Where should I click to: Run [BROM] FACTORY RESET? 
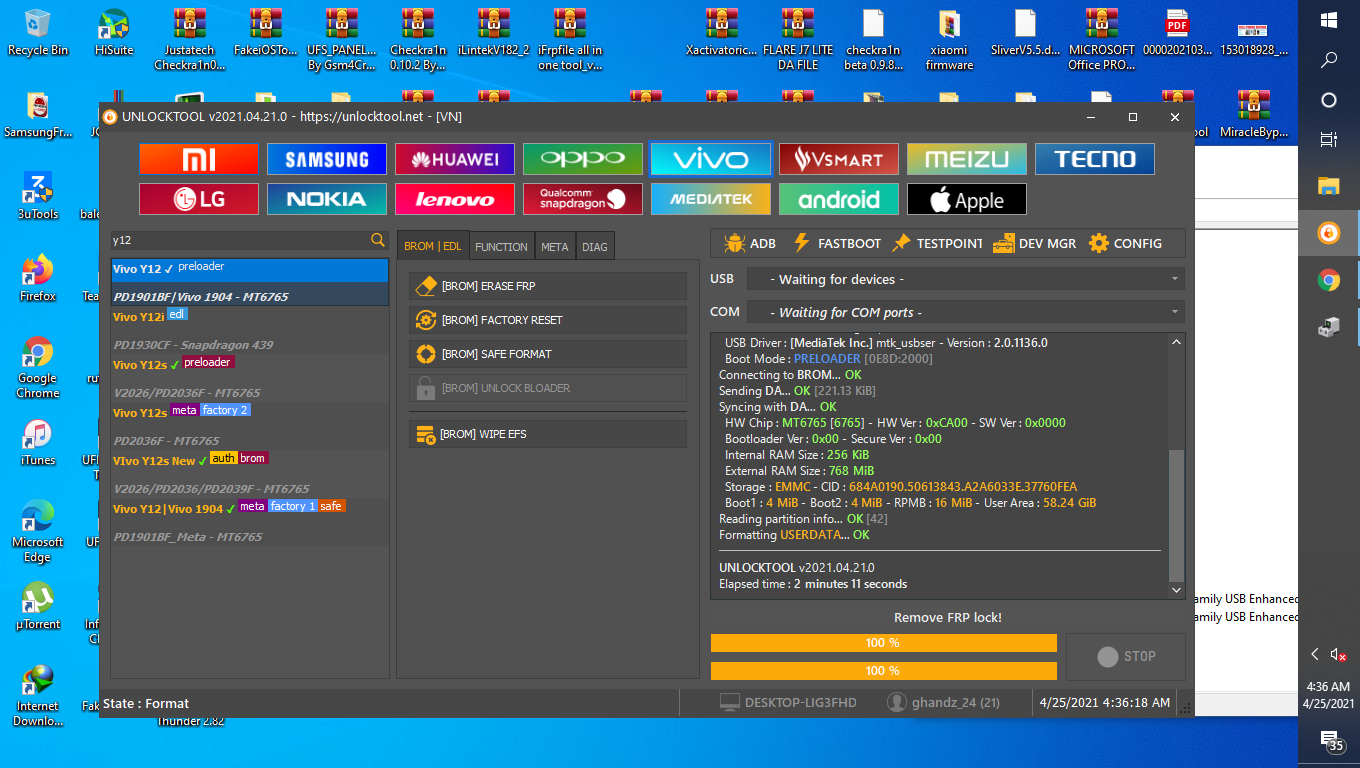(x=548, y=320)
